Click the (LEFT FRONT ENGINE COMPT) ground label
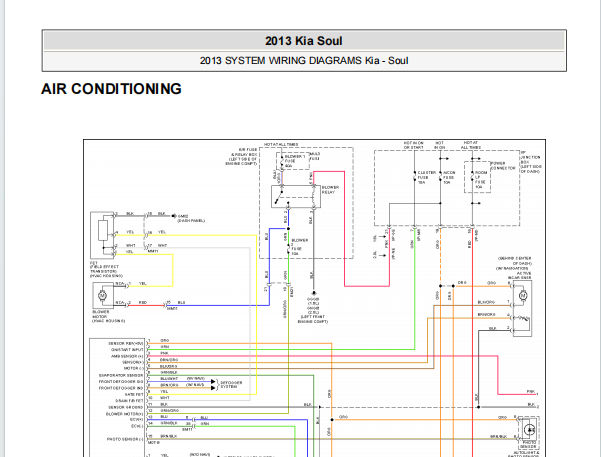Viewport: 601px width, 457px height. (x=313, y=319)
